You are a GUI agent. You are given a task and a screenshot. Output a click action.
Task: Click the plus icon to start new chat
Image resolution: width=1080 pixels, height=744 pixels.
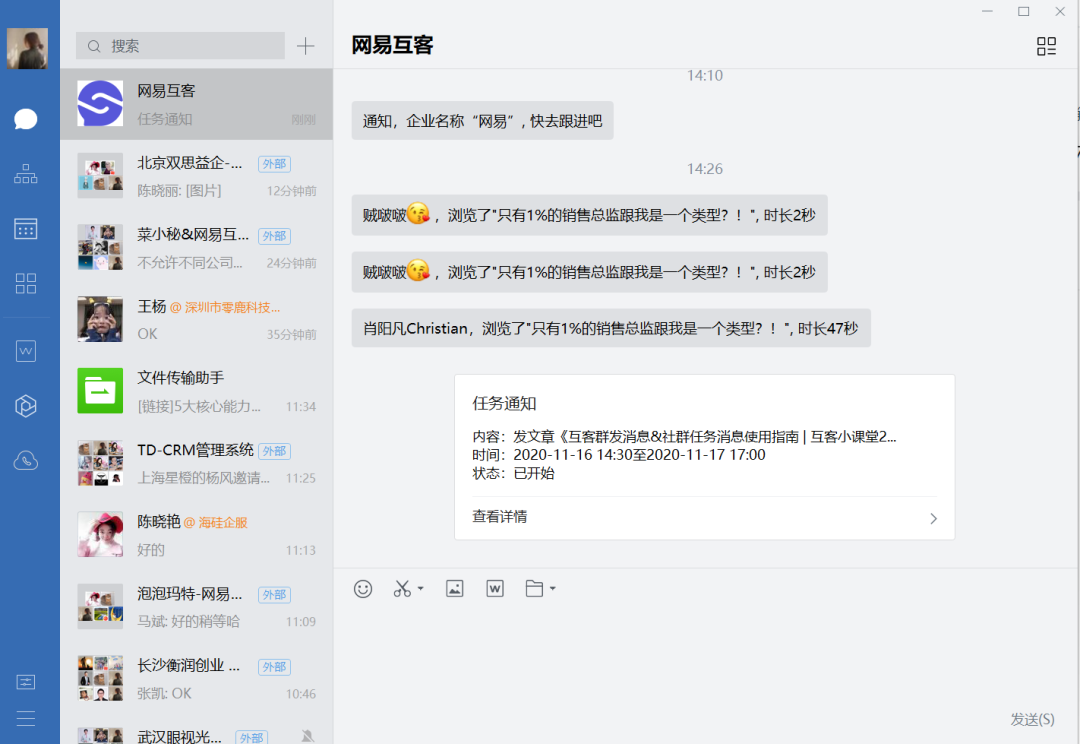point(305,46)
